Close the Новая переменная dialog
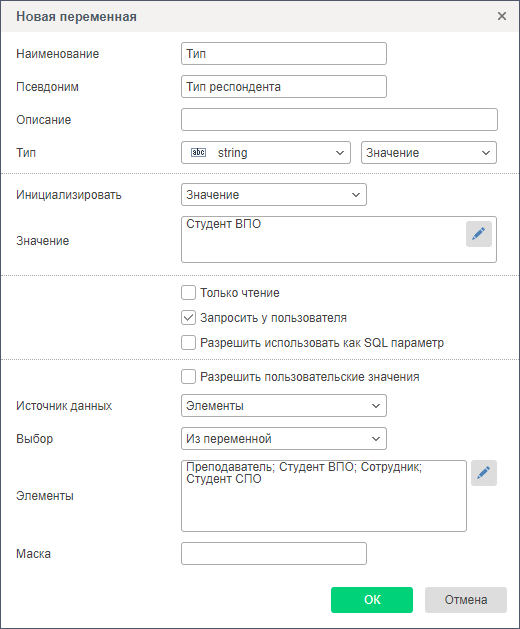This screenshot has height=629, width=520. click(502, 16)
